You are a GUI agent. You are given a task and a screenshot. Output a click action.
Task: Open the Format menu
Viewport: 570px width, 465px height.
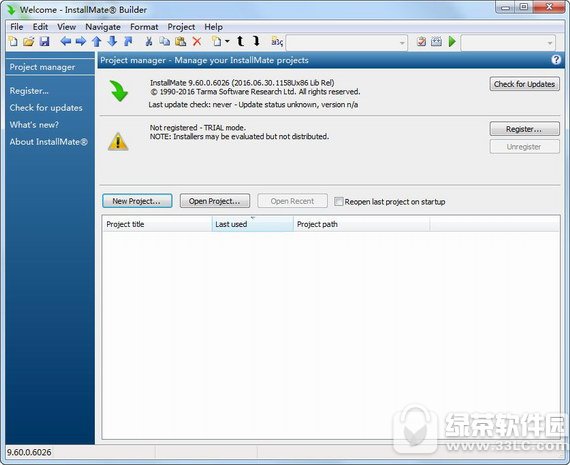[144, 27]
